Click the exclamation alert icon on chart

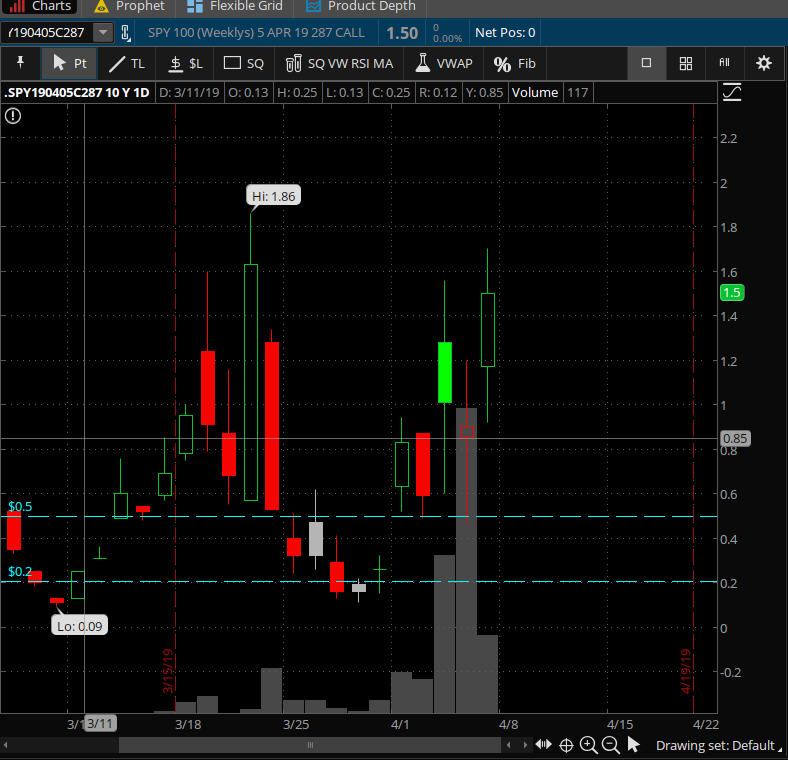coord(13,116)
